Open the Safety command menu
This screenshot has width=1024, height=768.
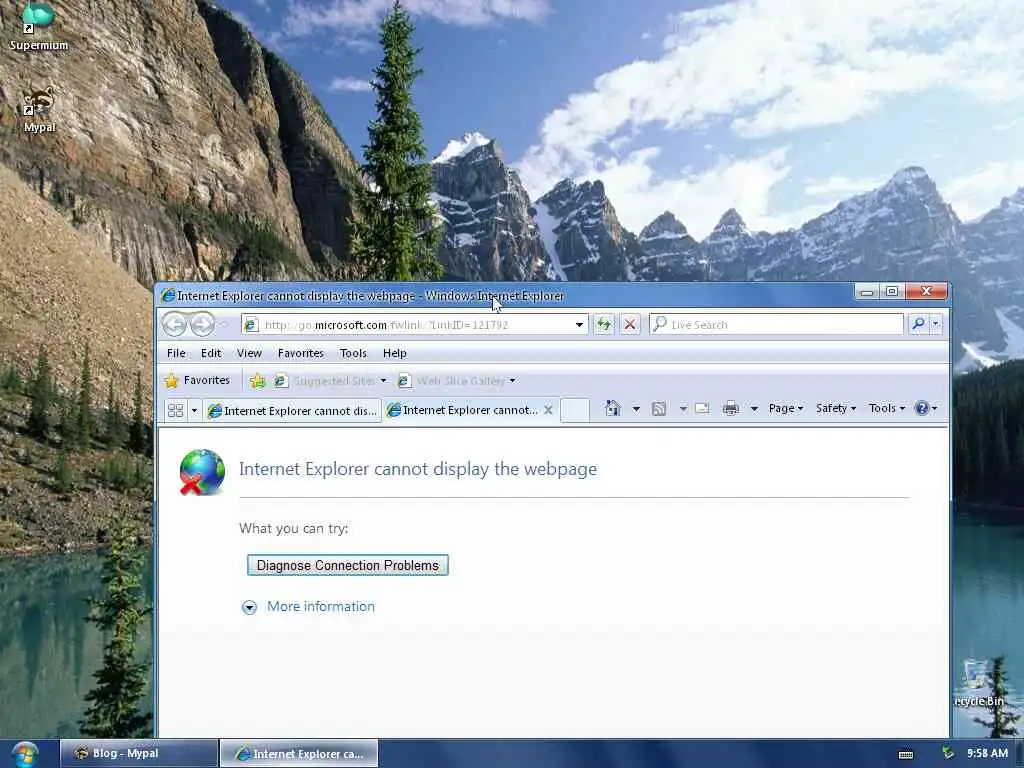(835, 408)
